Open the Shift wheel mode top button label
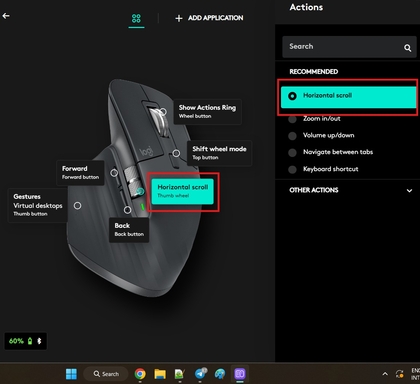 point(219,153)
